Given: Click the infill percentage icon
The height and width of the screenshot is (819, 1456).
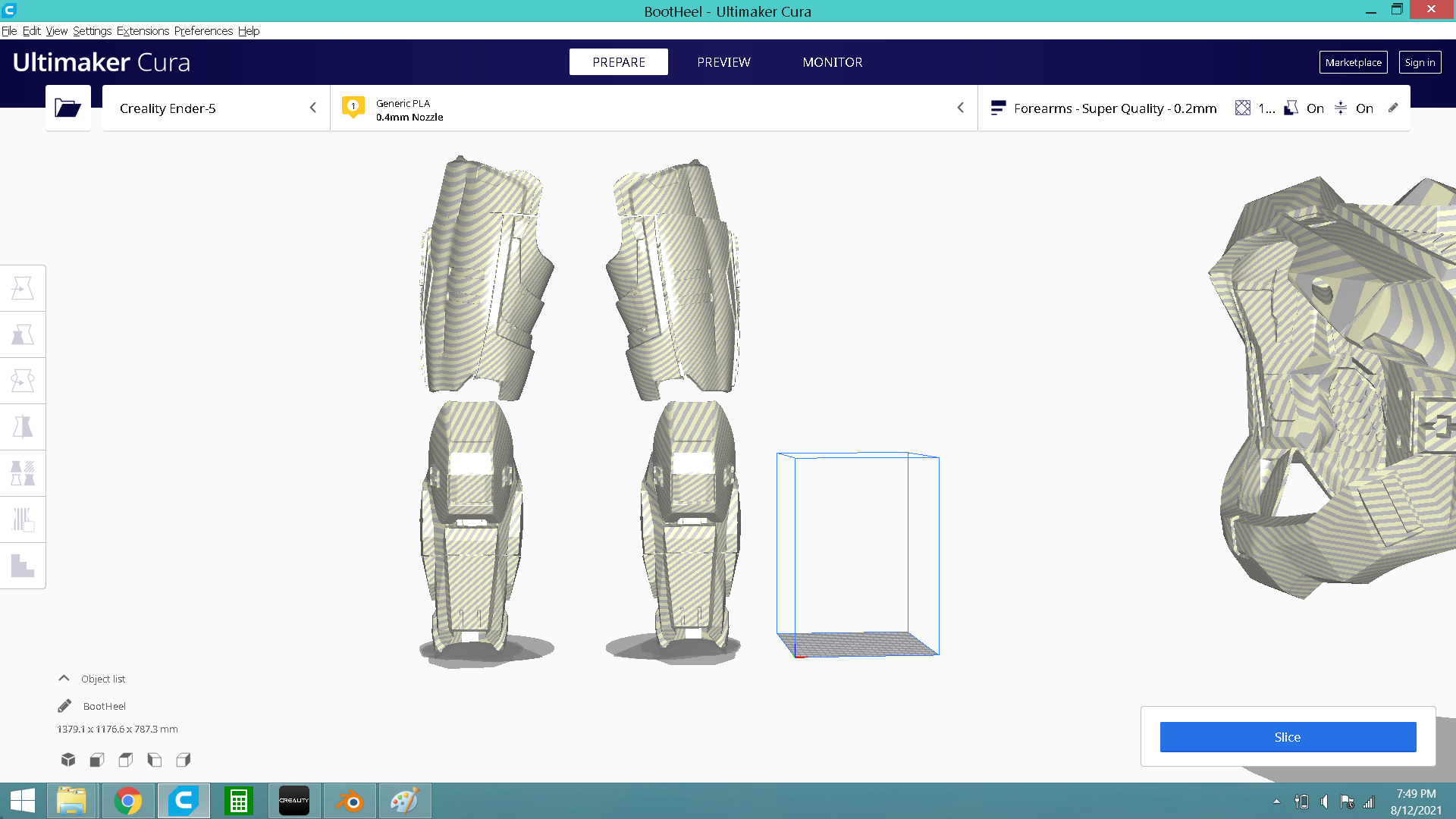Looking at the screenshot, I should (x=1242, y=108).
